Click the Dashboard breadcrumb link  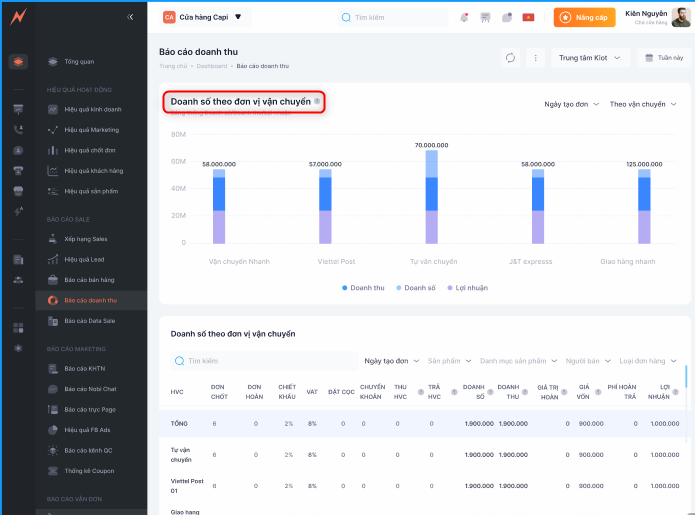click(x=211, y=66)
